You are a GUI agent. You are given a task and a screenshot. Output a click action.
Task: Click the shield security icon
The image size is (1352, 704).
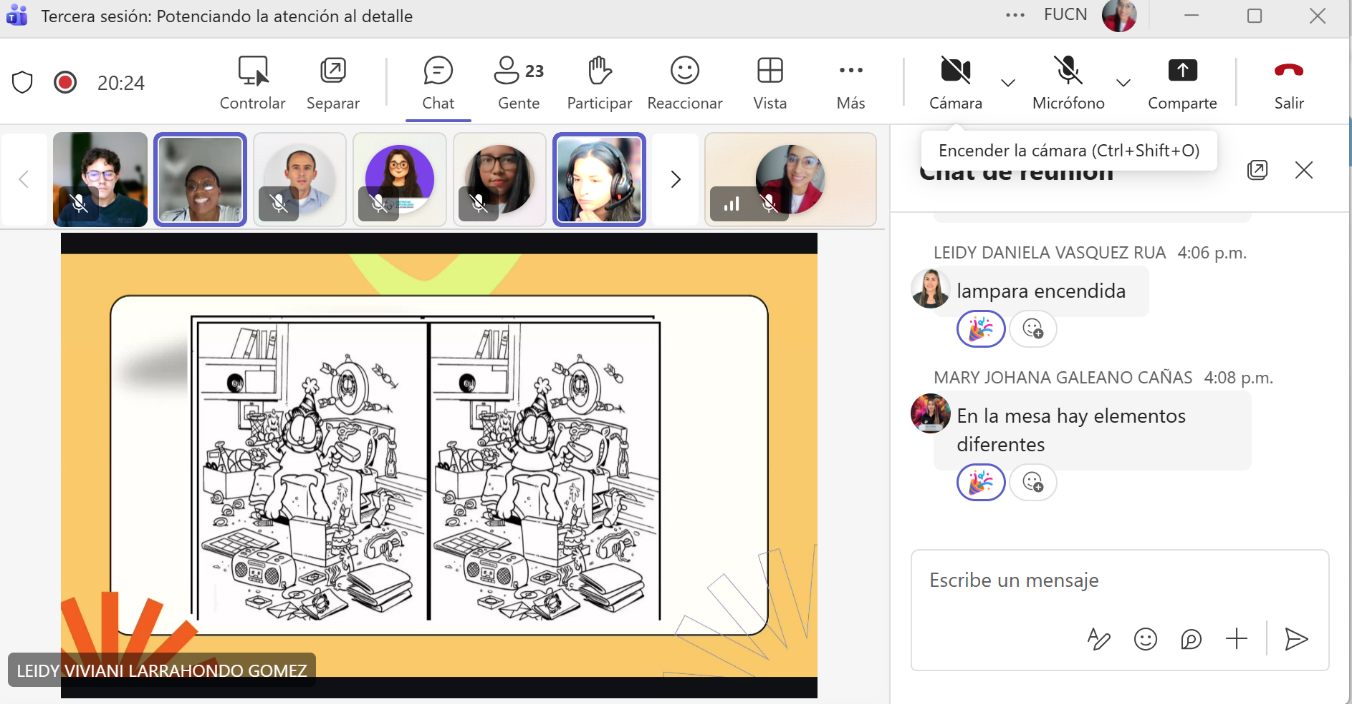[x=23, y=82]
